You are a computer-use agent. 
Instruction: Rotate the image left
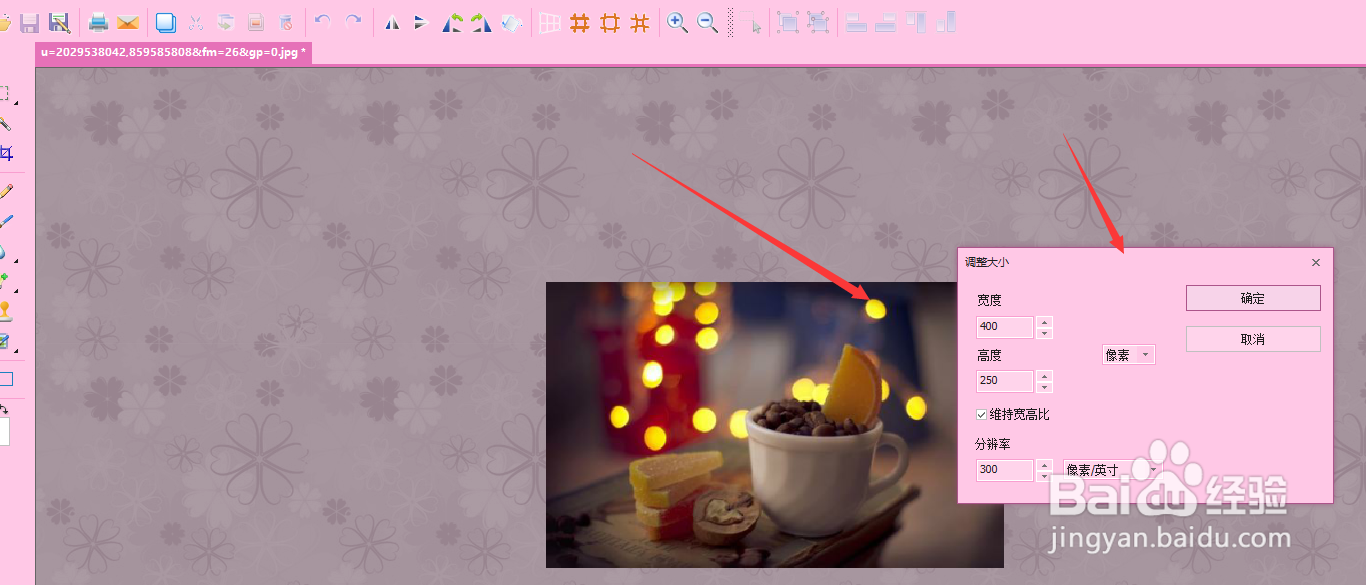click(453, 22)
